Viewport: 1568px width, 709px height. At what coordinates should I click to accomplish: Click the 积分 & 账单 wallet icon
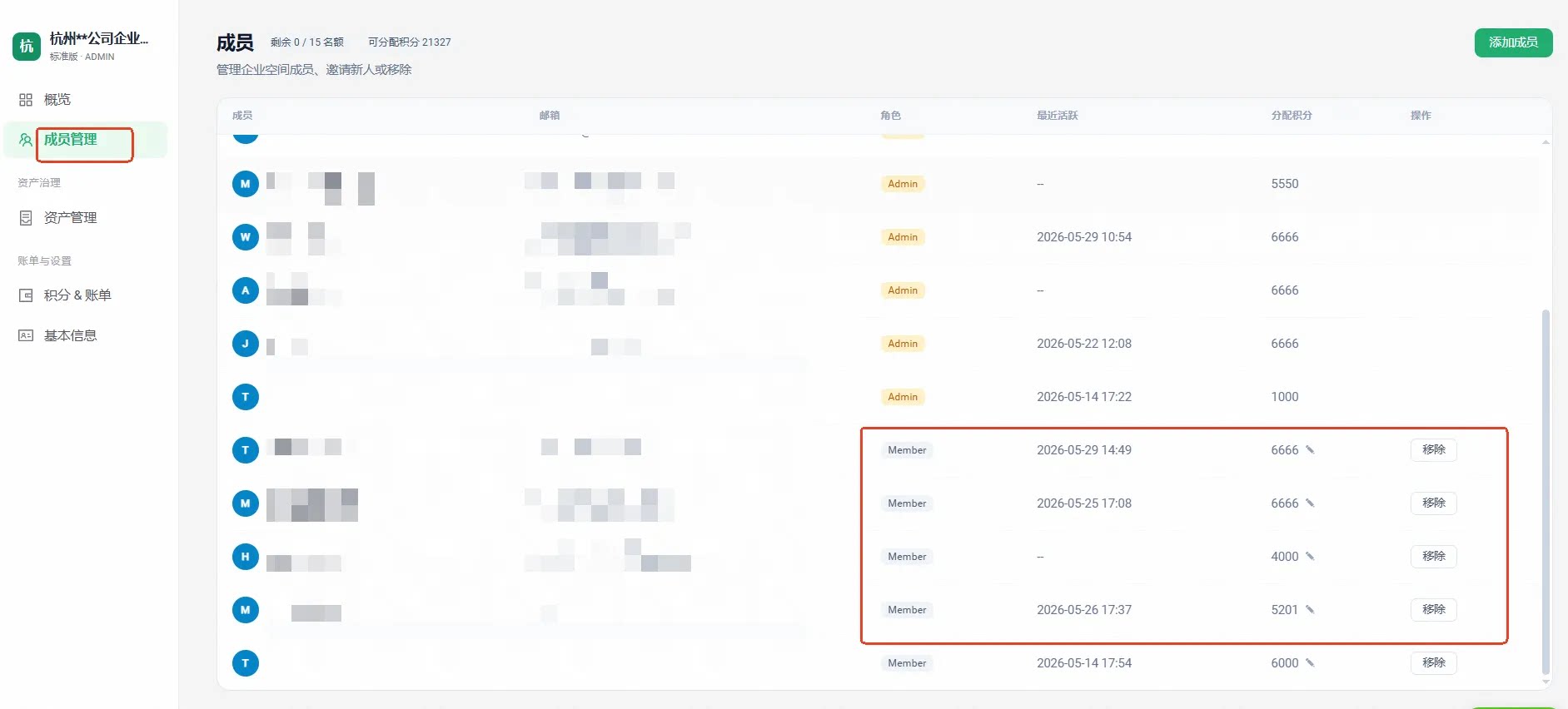[x=26, y=295]
